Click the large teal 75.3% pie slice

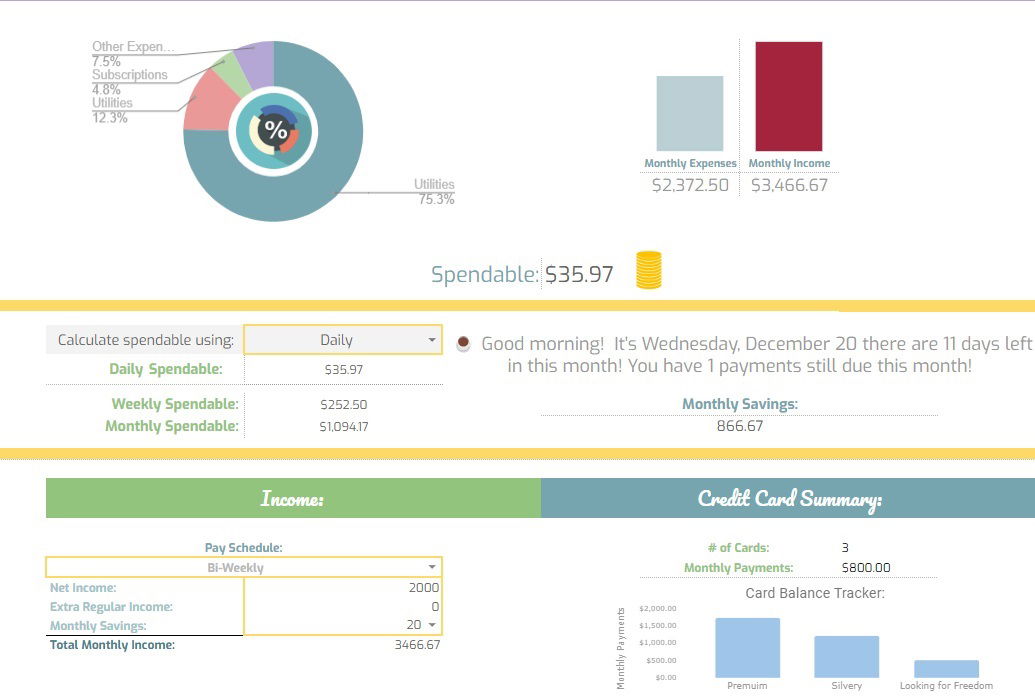(310, 178)
